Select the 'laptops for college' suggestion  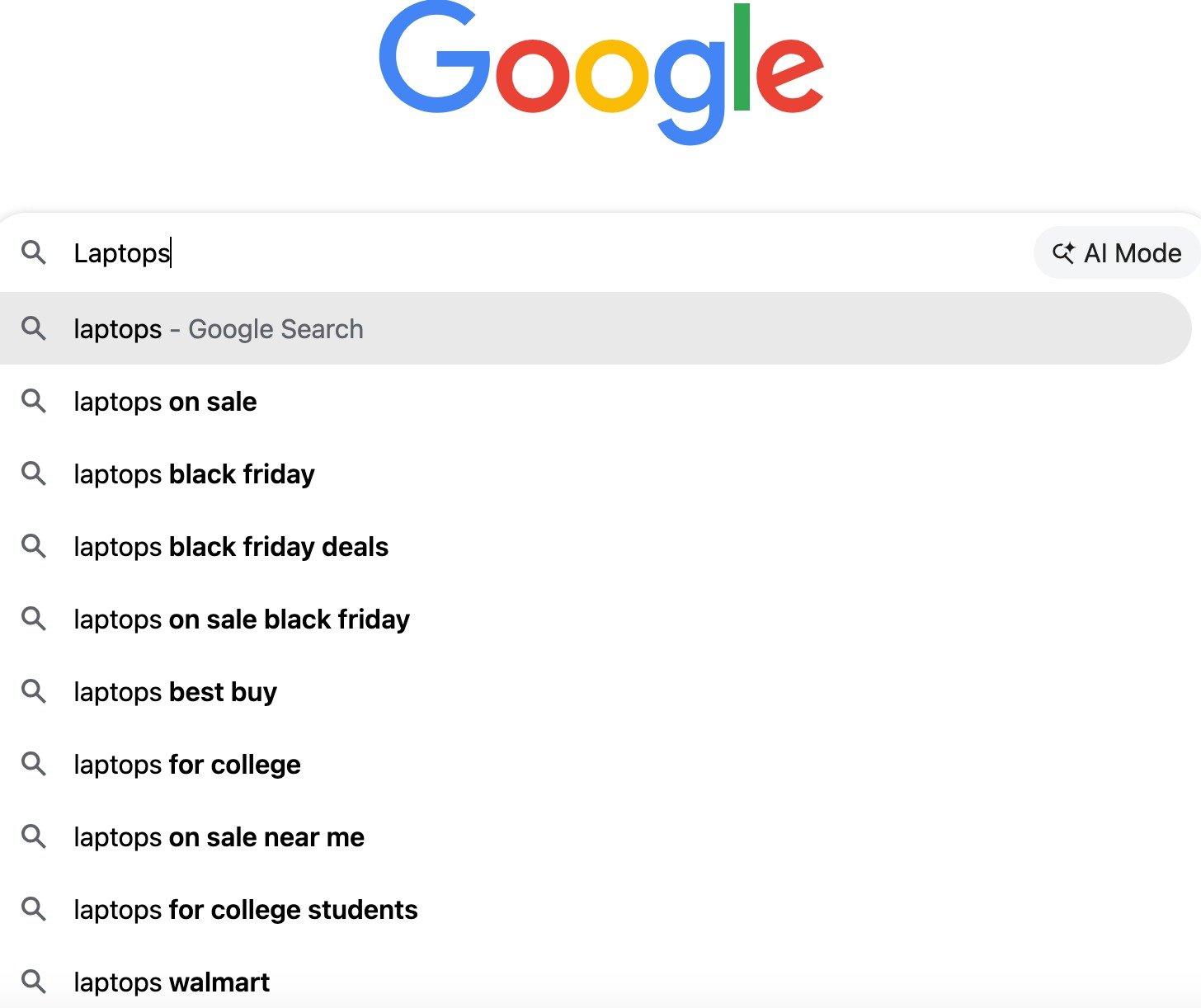click(186, 765)
